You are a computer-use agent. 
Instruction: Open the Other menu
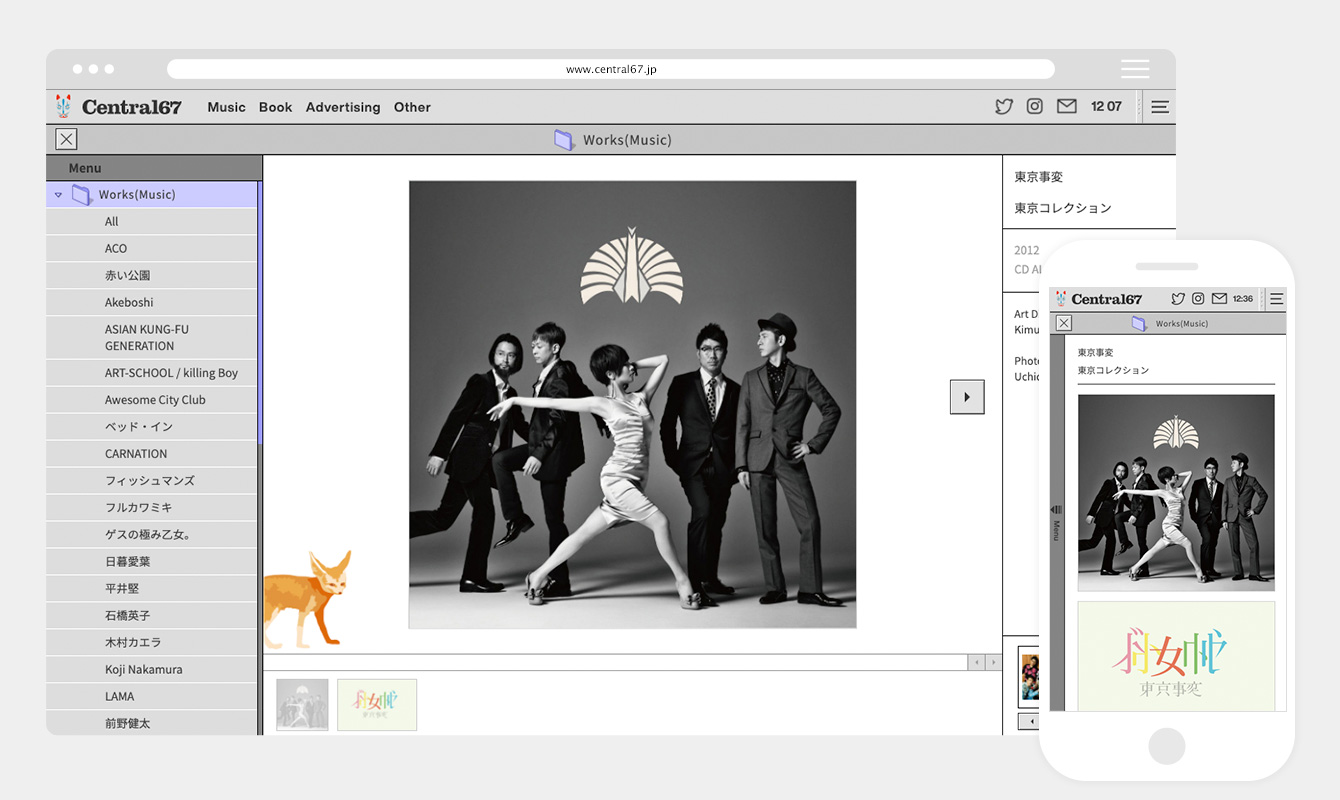coord(412,107)
